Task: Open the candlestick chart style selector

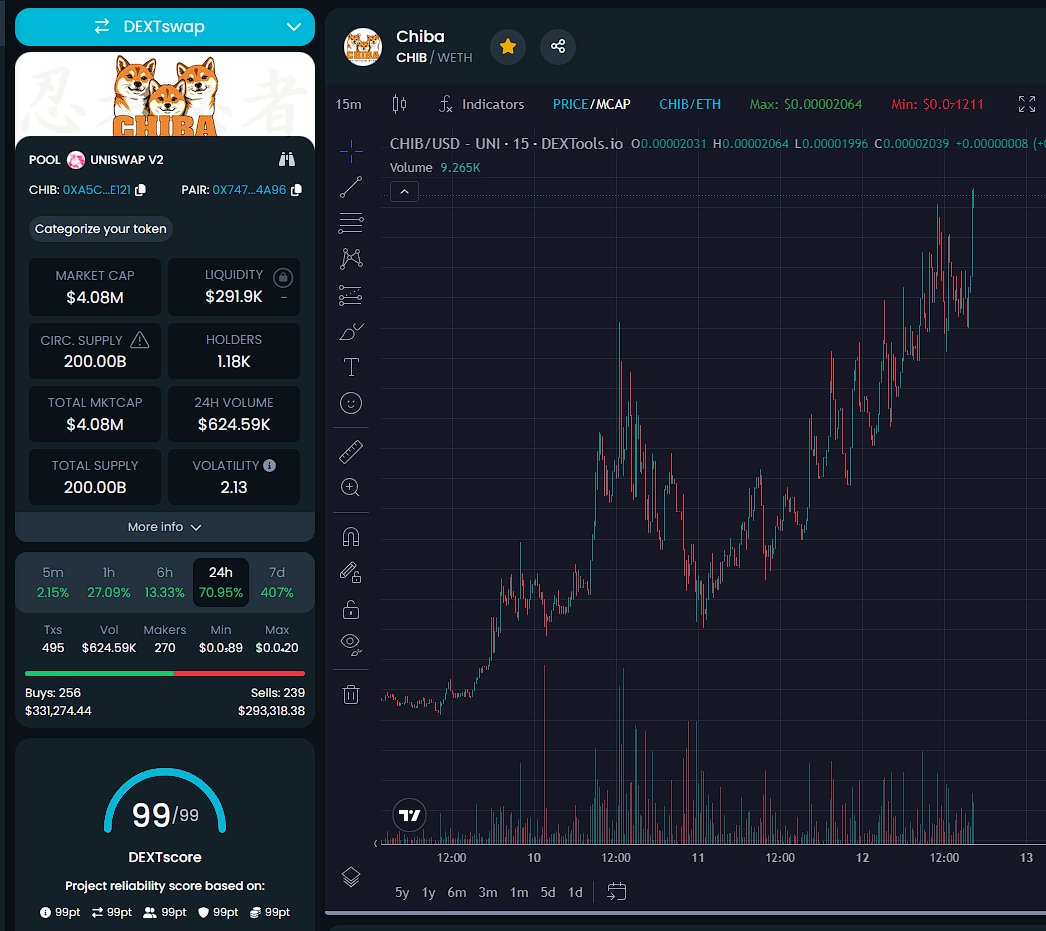Action: point(399,104)
